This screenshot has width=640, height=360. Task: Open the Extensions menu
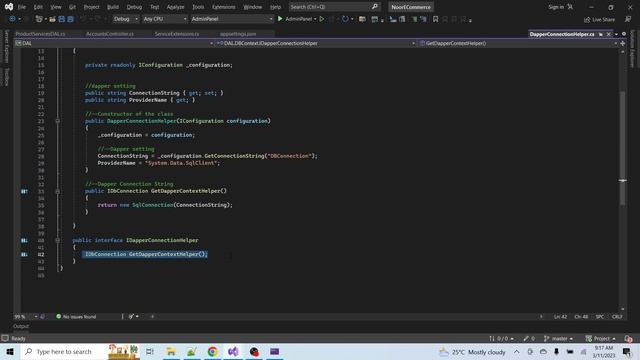pos(224,7)
